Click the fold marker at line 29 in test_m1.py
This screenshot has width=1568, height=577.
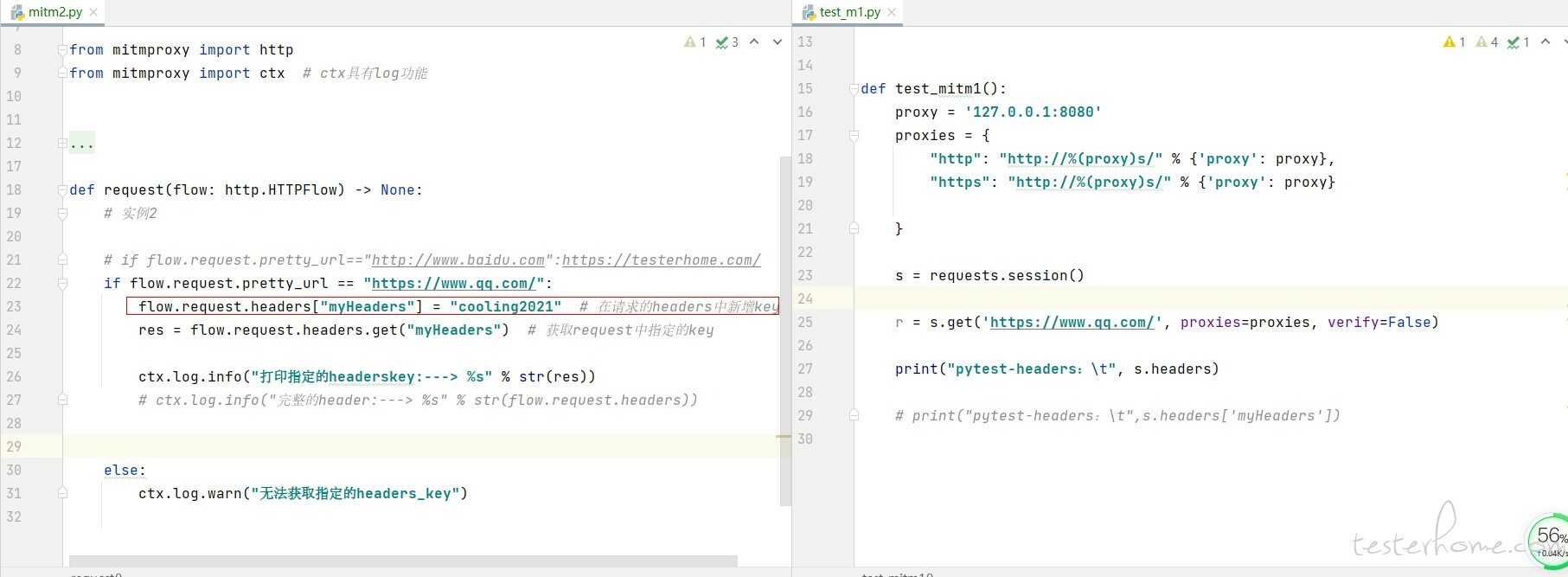pyautogui.click(x=854, y=415)
